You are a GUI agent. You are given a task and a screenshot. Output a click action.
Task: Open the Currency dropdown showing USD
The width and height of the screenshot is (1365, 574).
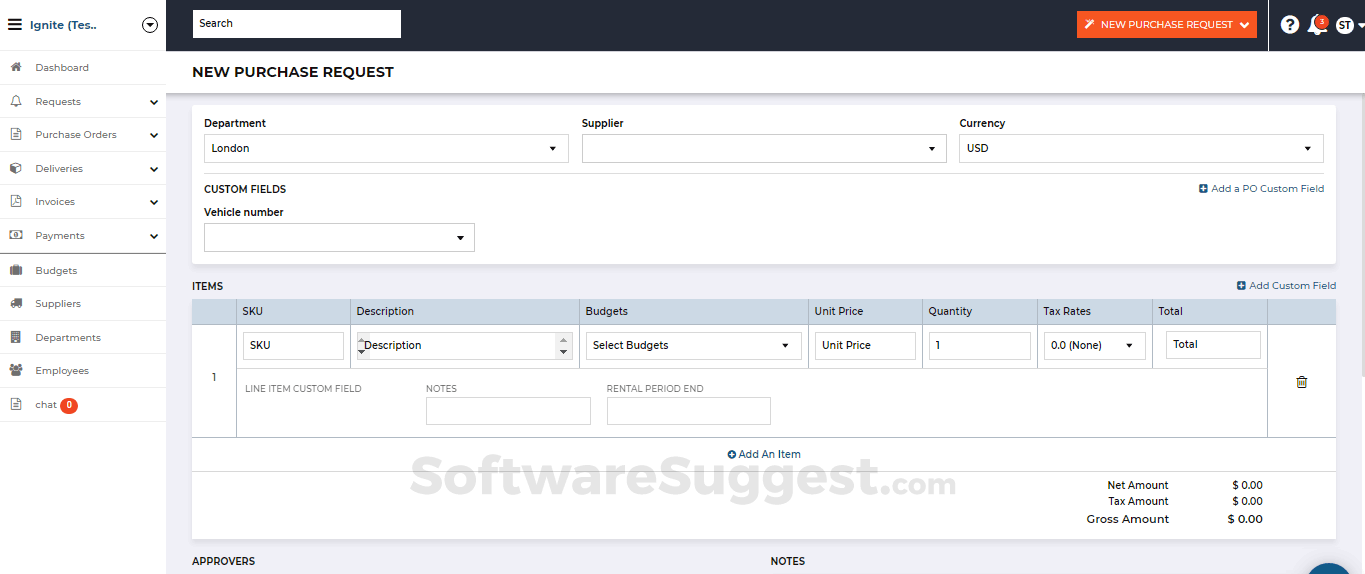click(x=1140, y=149)
